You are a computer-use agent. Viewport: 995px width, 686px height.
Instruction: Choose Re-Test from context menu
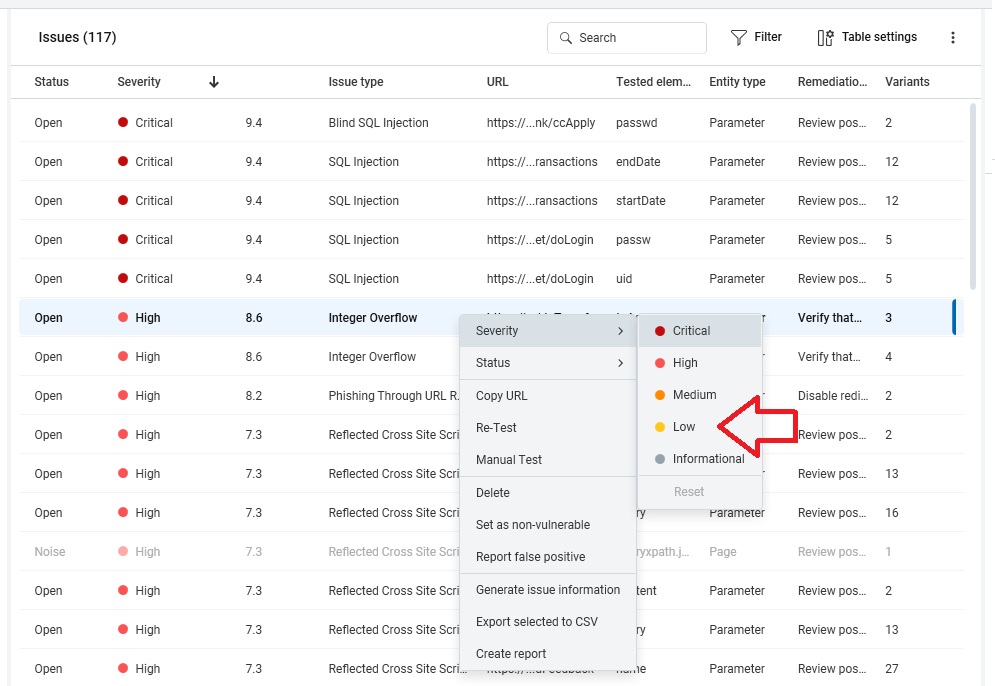click(496, 428)
